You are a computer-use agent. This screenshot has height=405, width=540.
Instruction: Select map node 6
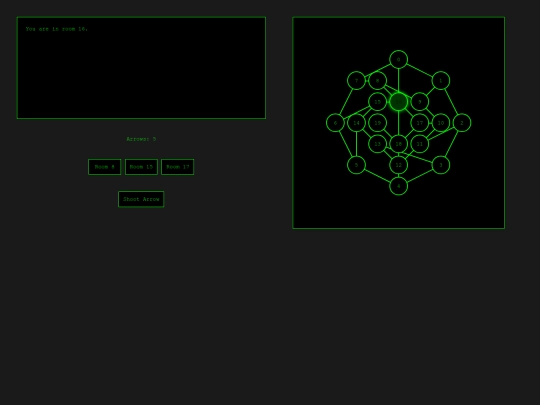click(335, 123)
